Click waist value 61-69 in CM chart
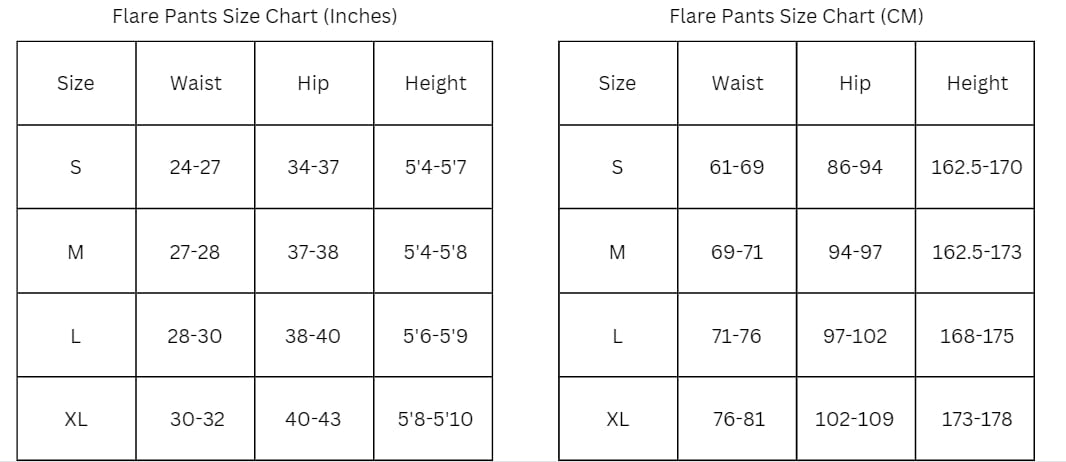Viewport: 1066px width, 462px height. (x=737, y=167)
